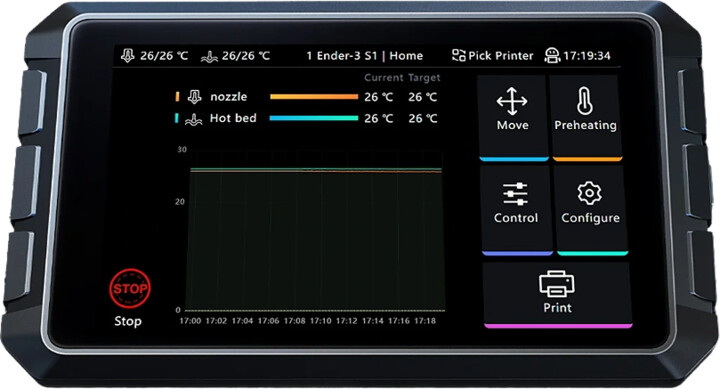
Task: Click the 'Stop' label under the red button
Action: pyautogui.click(x=128, y=321)
